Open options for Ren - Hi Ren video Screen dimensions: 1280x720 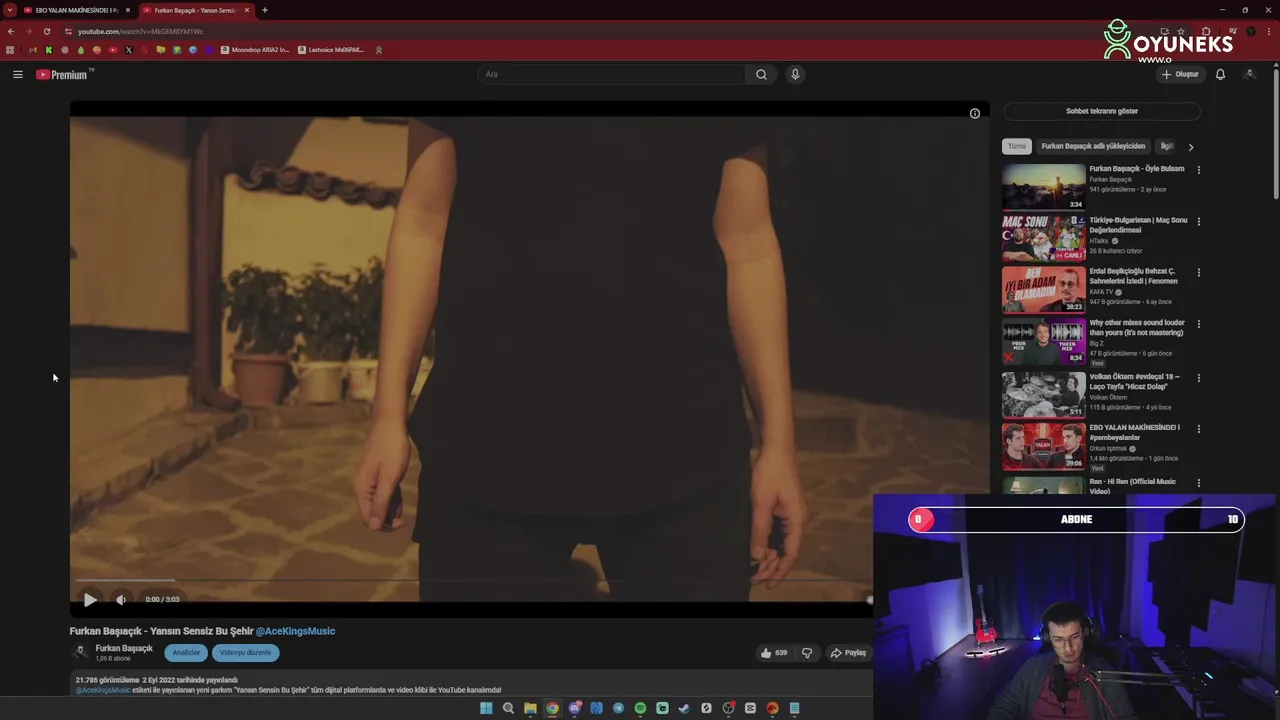click(1198, 483)
